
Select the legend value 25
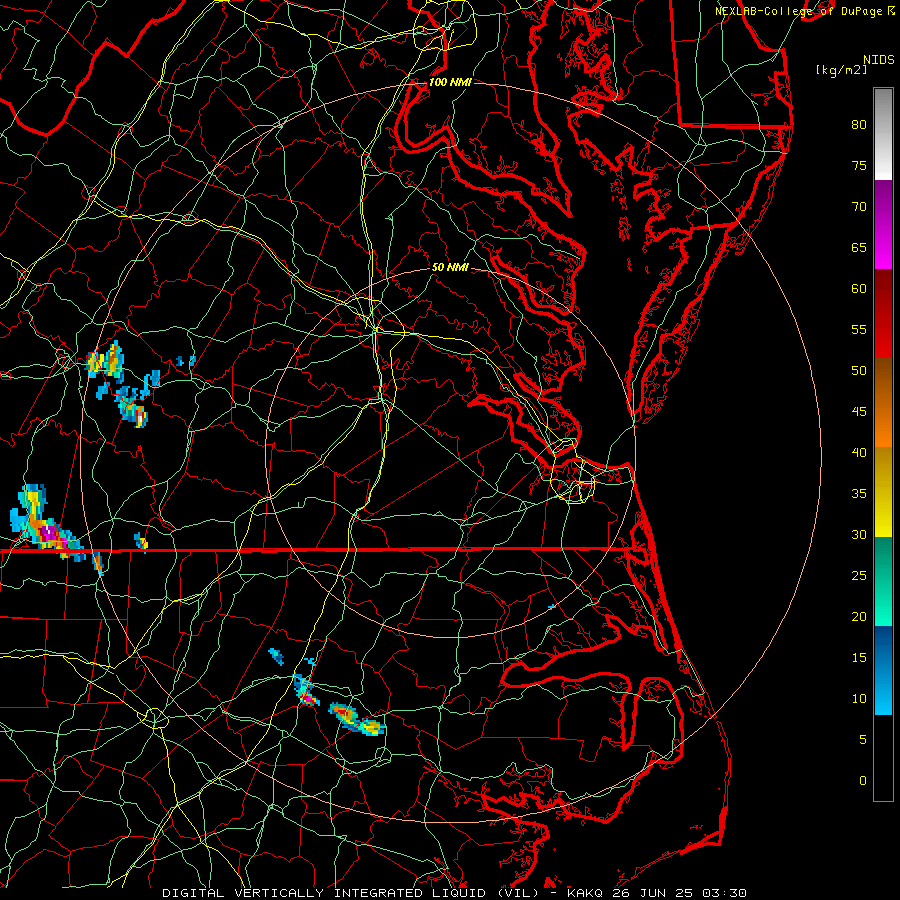click(859, 576)
